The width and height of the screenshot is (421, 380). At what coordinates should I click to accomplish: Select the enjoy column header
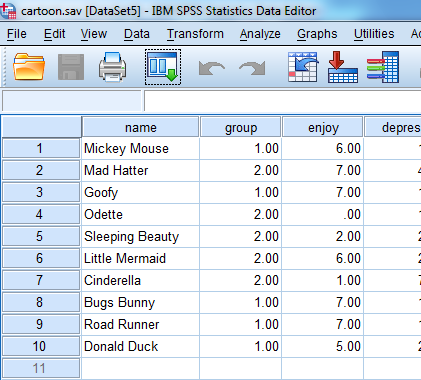(323, 127)
